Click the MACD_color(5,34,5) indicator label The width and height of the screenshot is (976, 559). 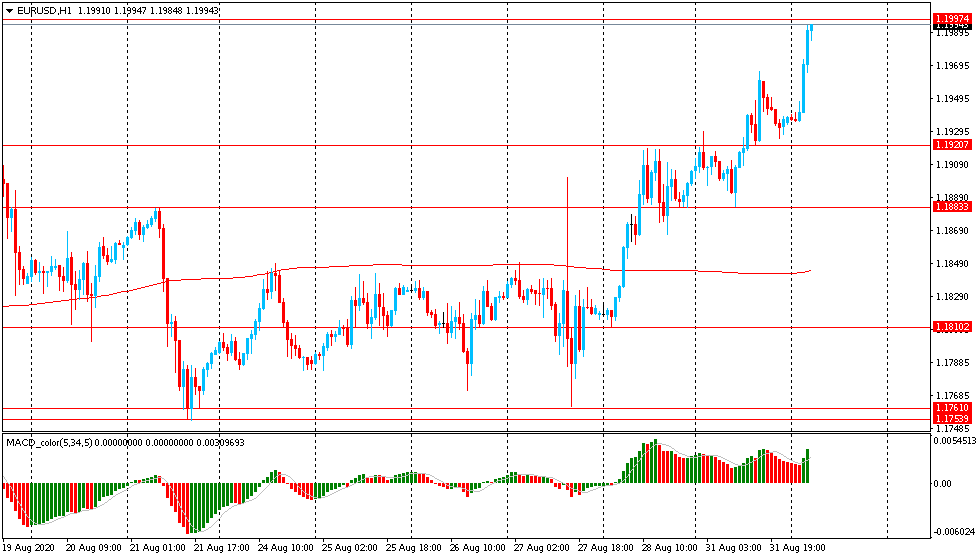(50, 442)
